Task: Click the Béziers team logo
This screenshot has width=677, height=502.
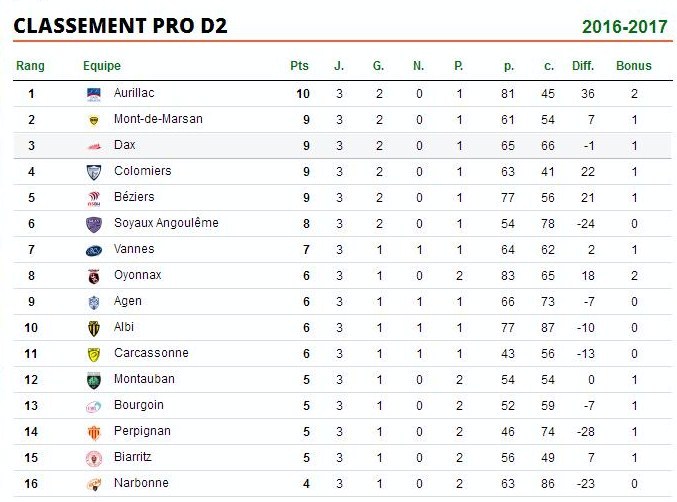Action: point(94,199)
